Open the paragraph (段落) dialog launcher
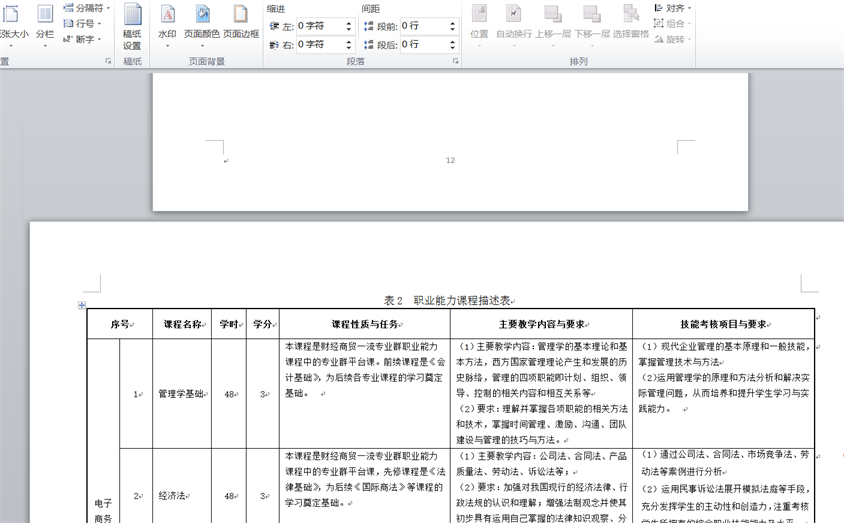Viewport: 844px width, 523px height. pos(455,62)
